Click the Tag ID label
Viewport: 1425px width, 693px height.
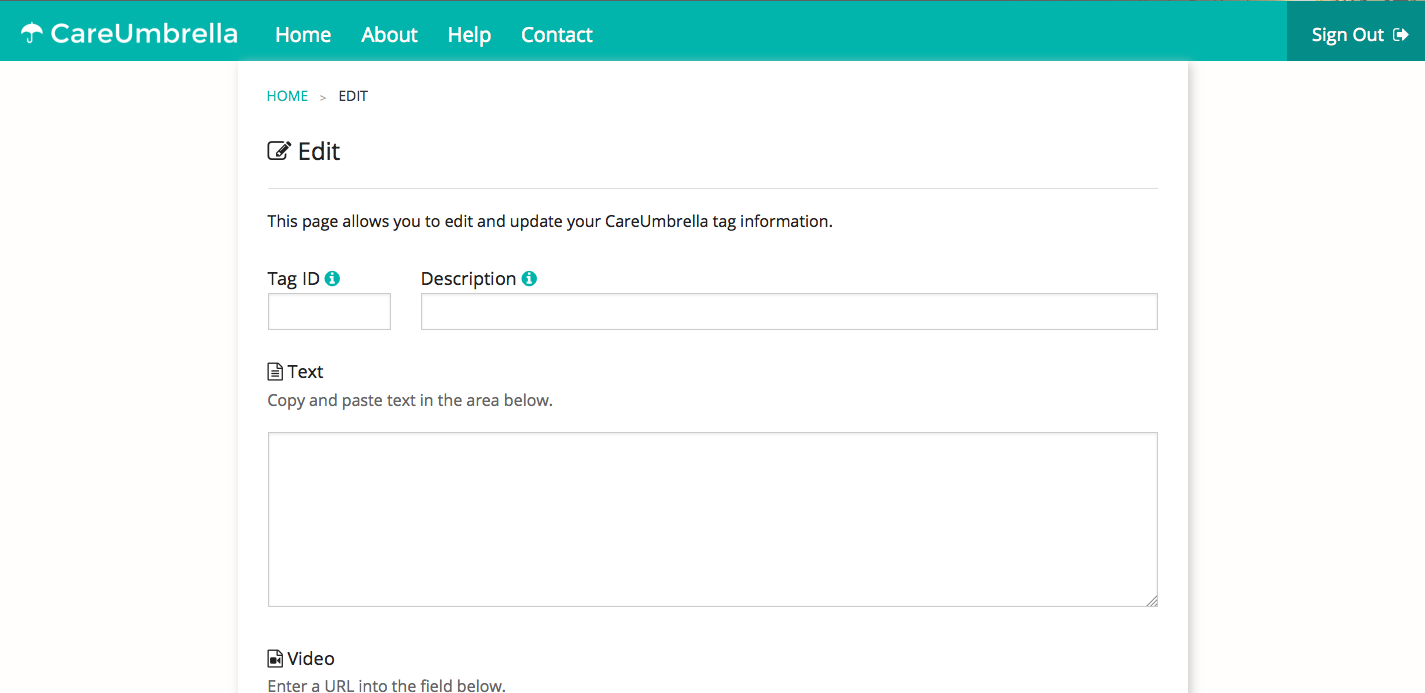click(293, 279)
